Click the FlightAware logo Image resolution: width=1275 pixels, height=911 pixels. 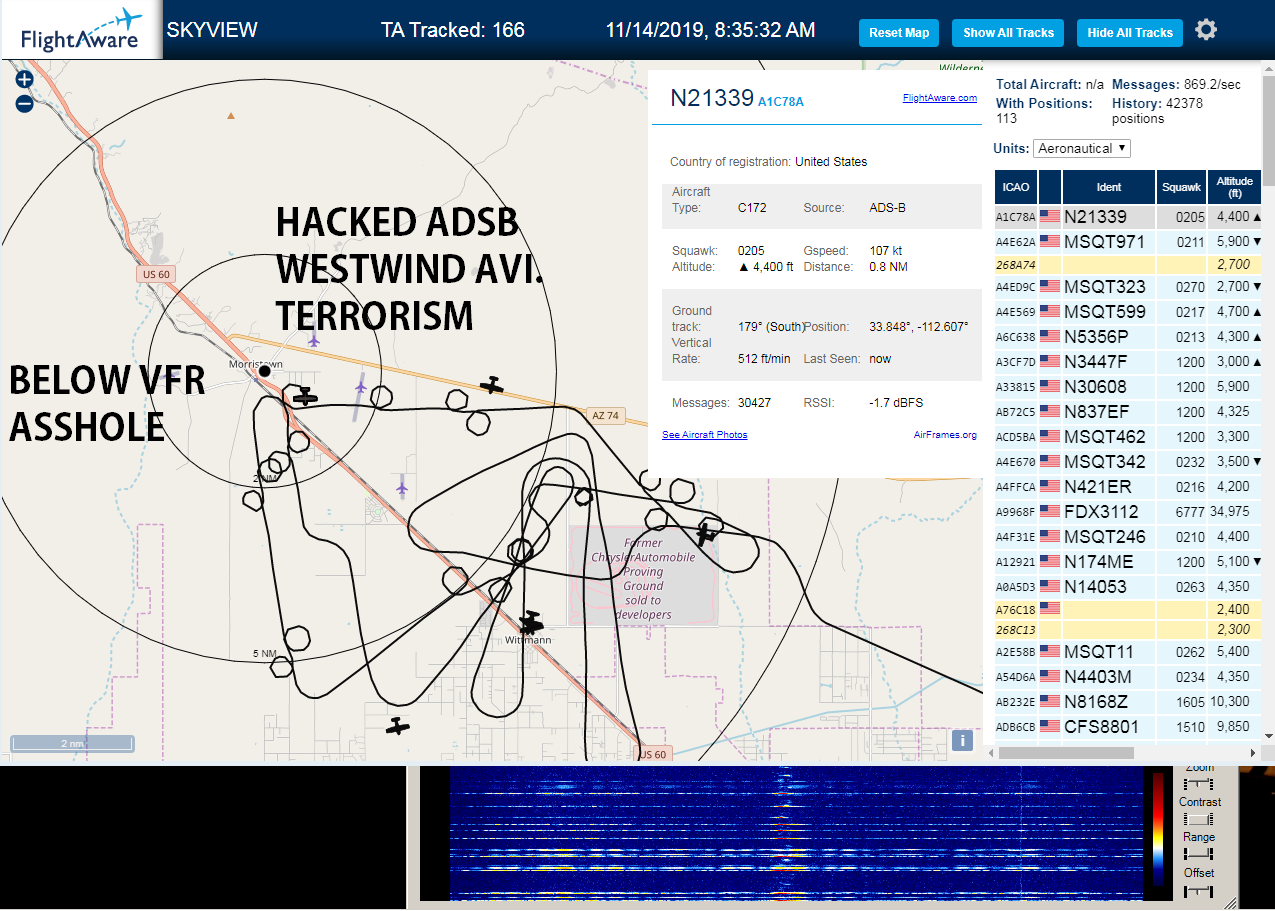[x=81, y=30]
